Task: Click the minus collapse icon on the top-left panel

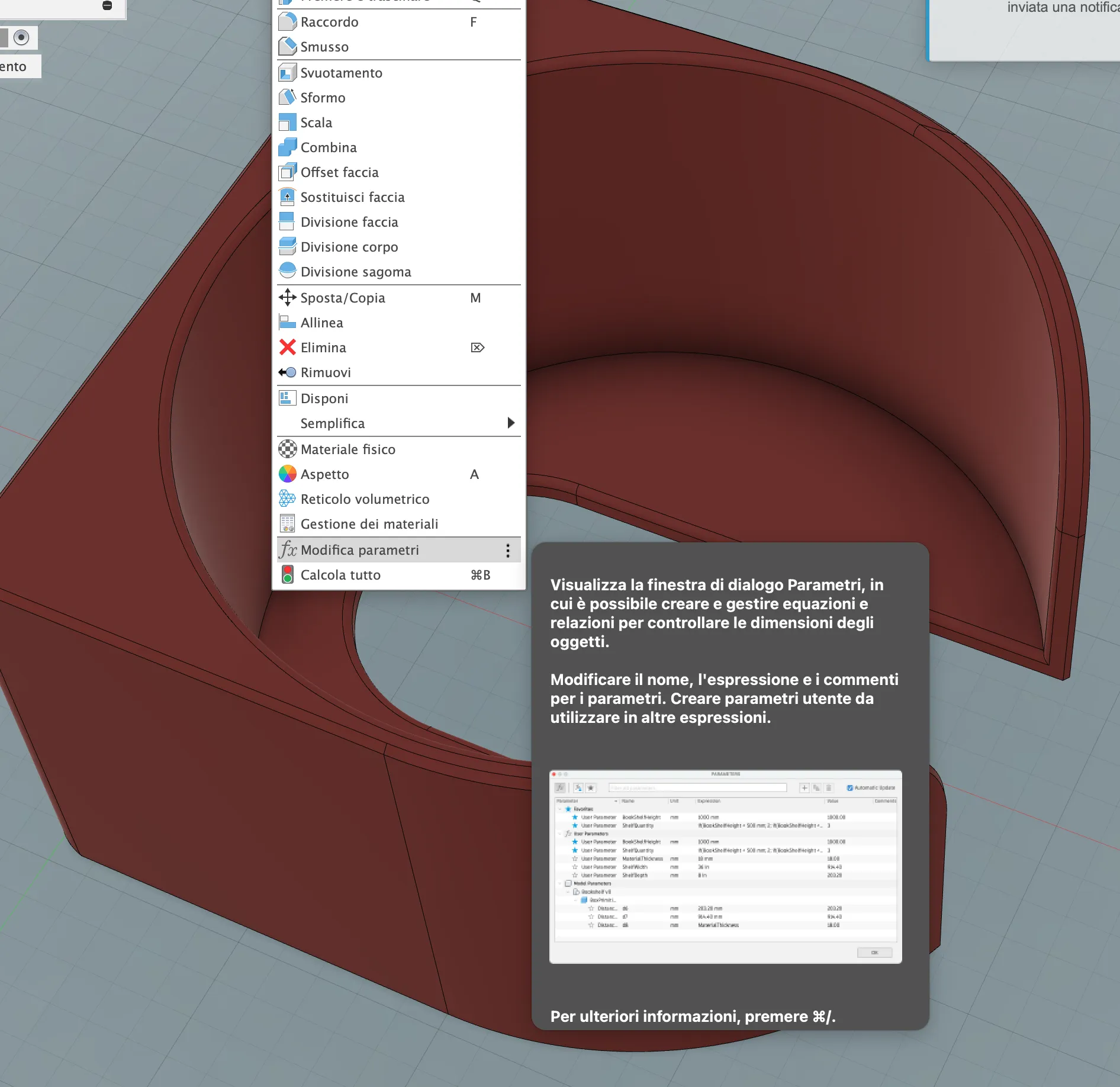Action: (x=107, y=5)
